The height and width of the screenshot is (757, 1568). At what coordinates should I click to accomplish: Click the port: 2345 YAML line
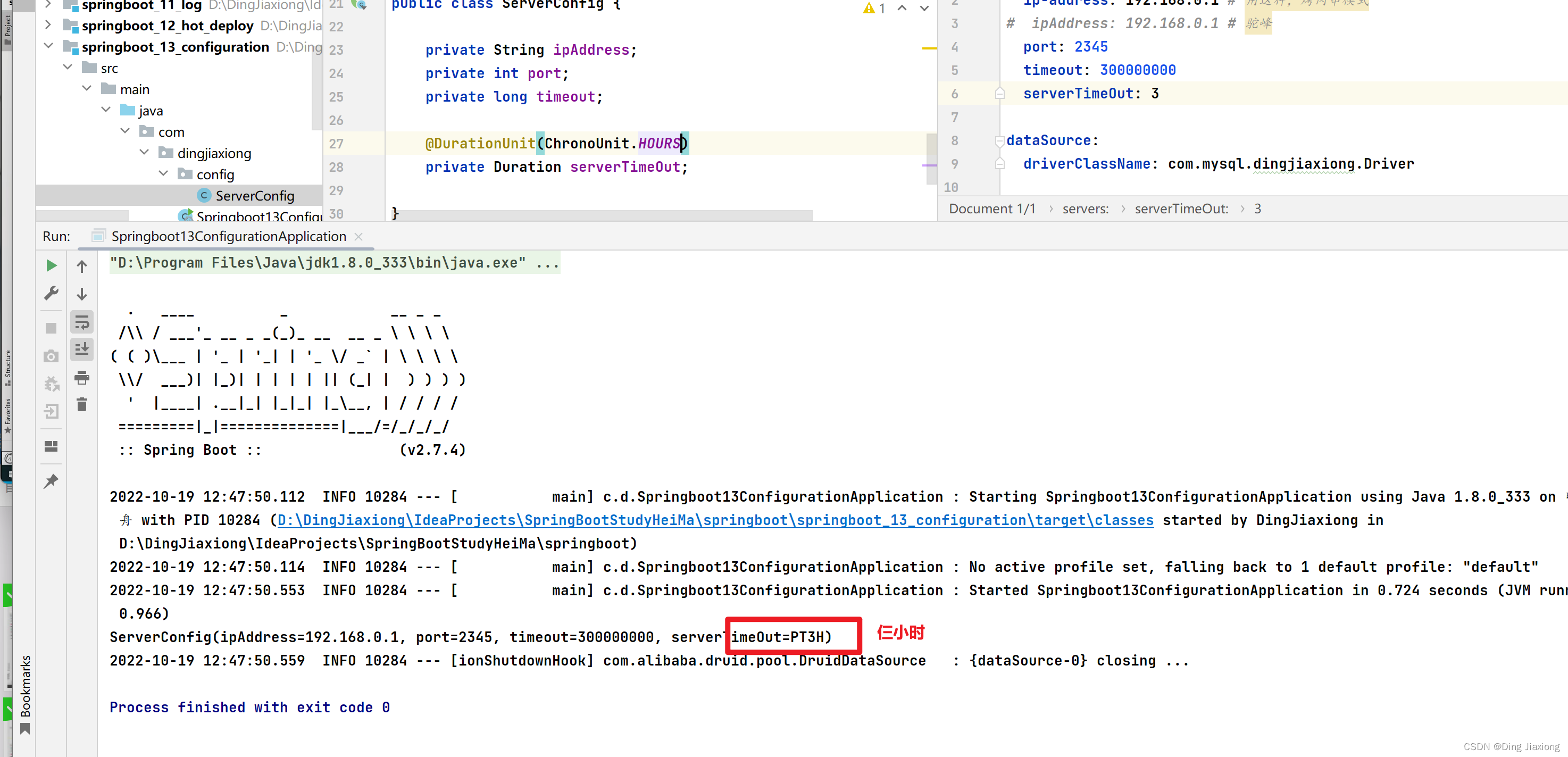[x=1065, y=47]
